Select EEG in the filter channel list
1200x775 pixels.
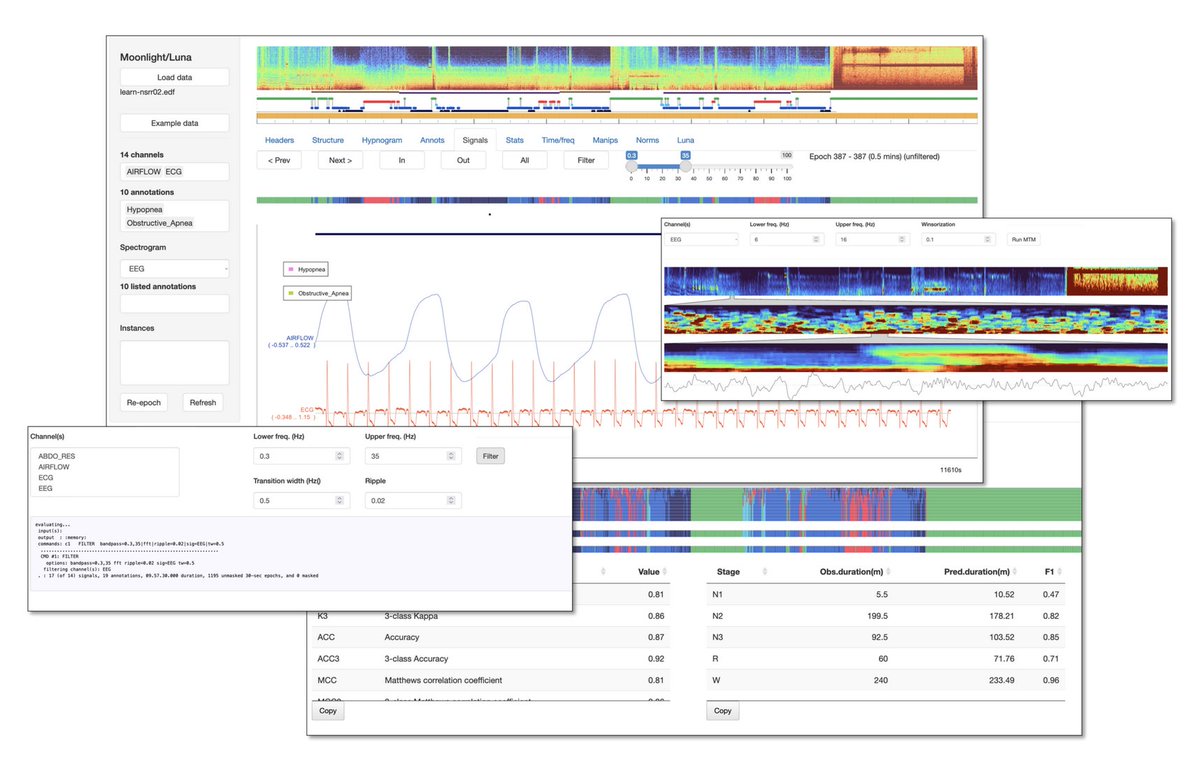coord(45,489)
